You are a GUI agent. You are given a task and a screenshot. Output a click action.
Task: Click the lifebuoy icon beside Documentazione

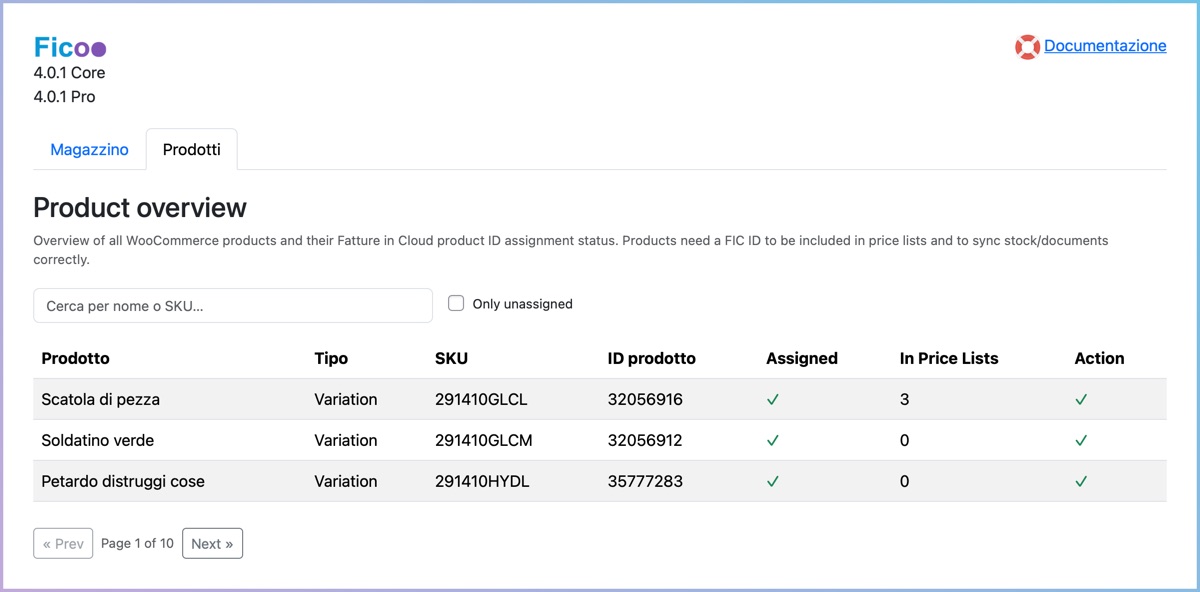click(x=1027, y=47)
